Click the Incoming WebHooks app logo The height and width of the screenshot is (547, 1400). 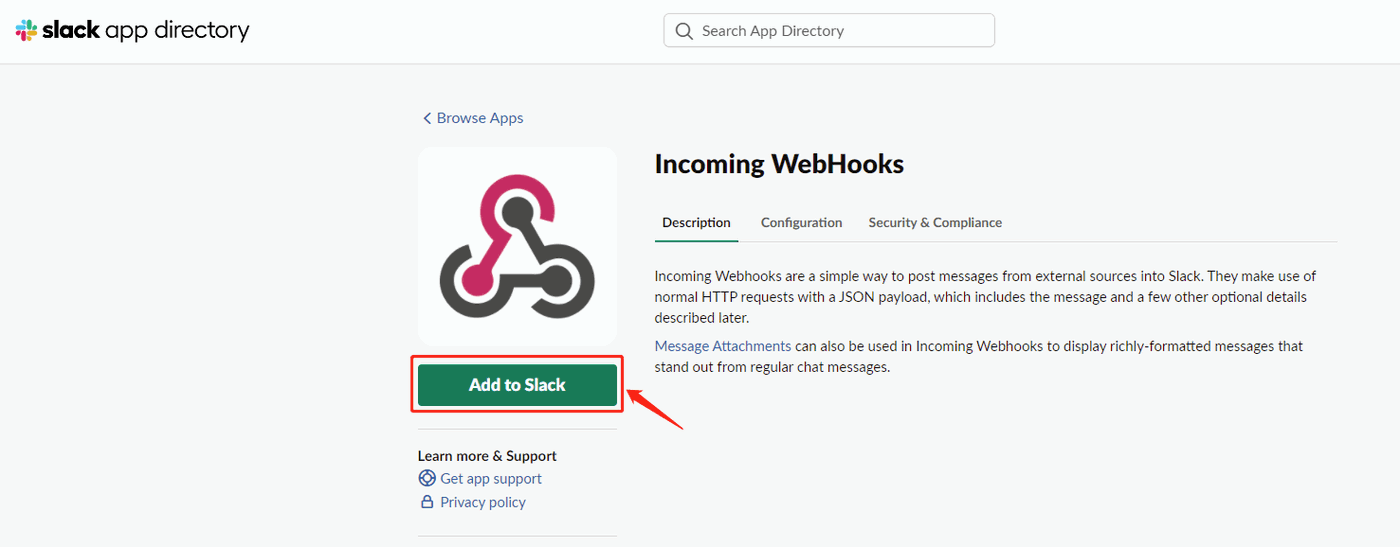click(x=517, y=246)
